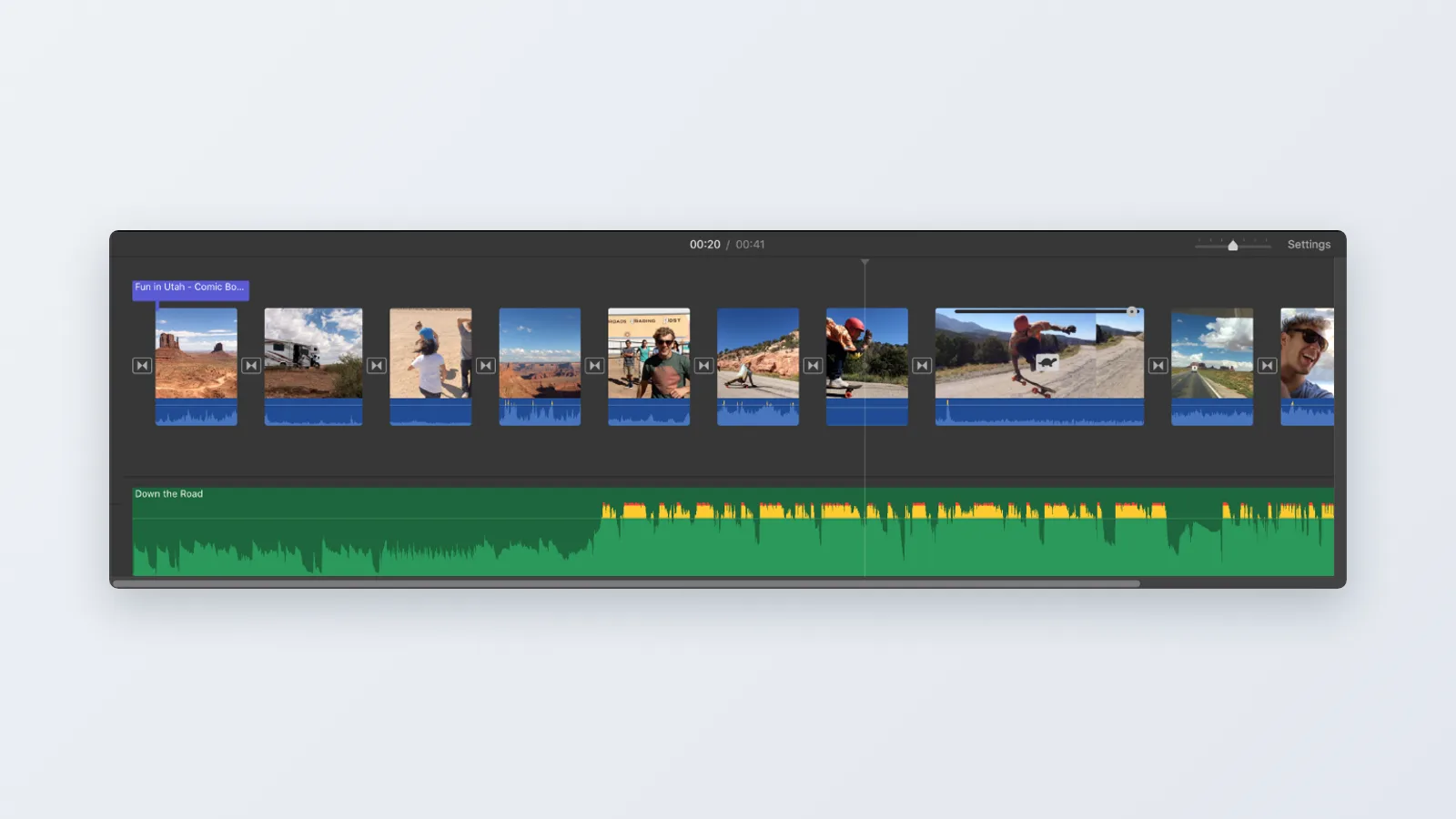1456x819 pixels.
Task: Click the playhead marker at top of timeline
Action: pos(865,262)
